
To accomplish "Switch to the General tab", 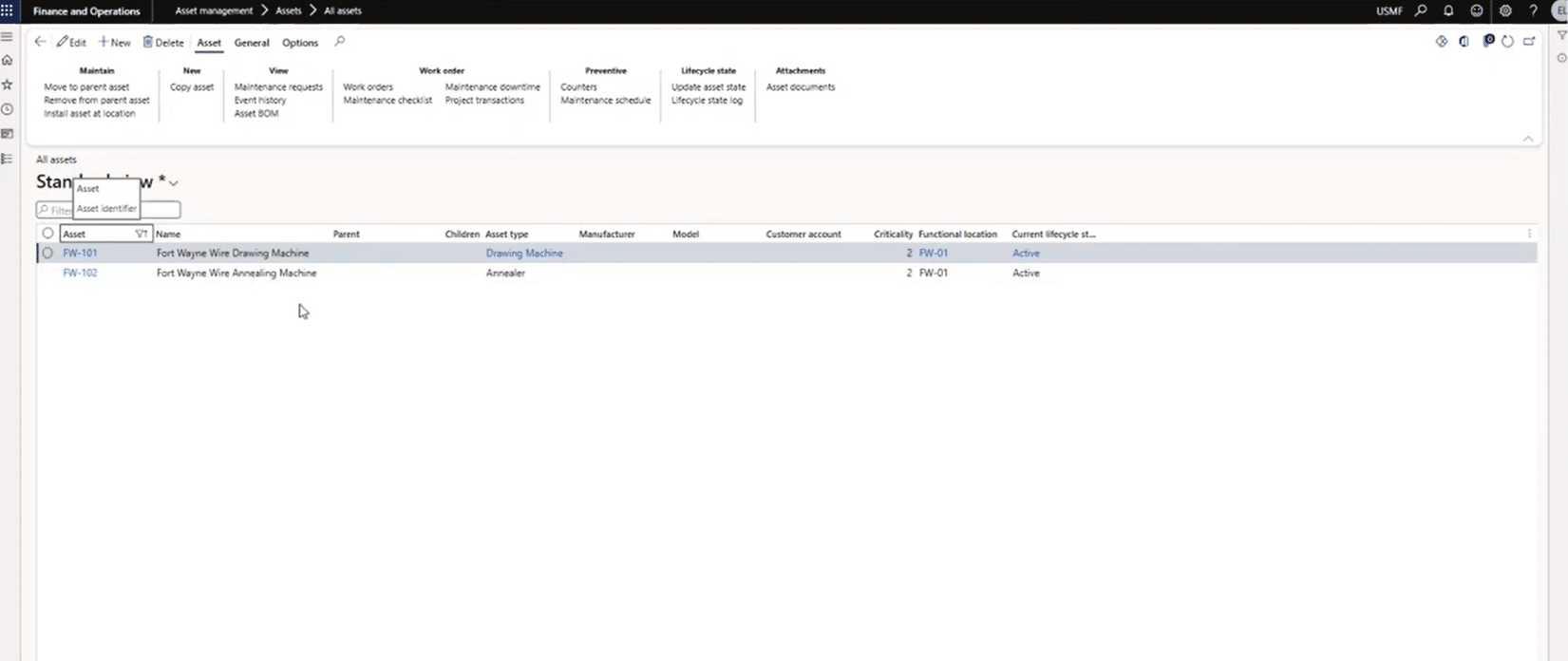I will click(252, 43).
